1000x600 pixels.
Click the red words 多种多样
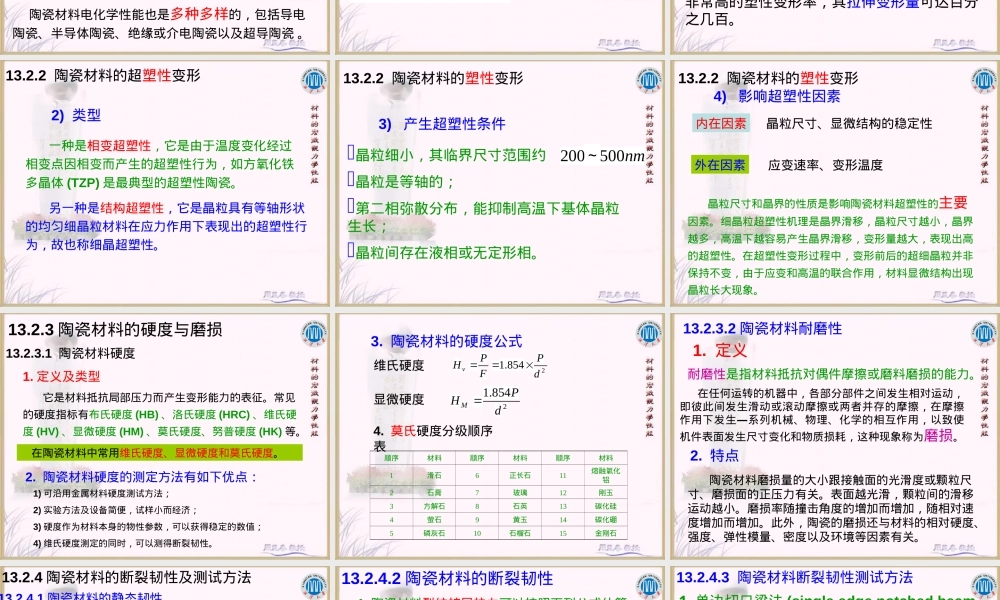(x=199, y=14)
